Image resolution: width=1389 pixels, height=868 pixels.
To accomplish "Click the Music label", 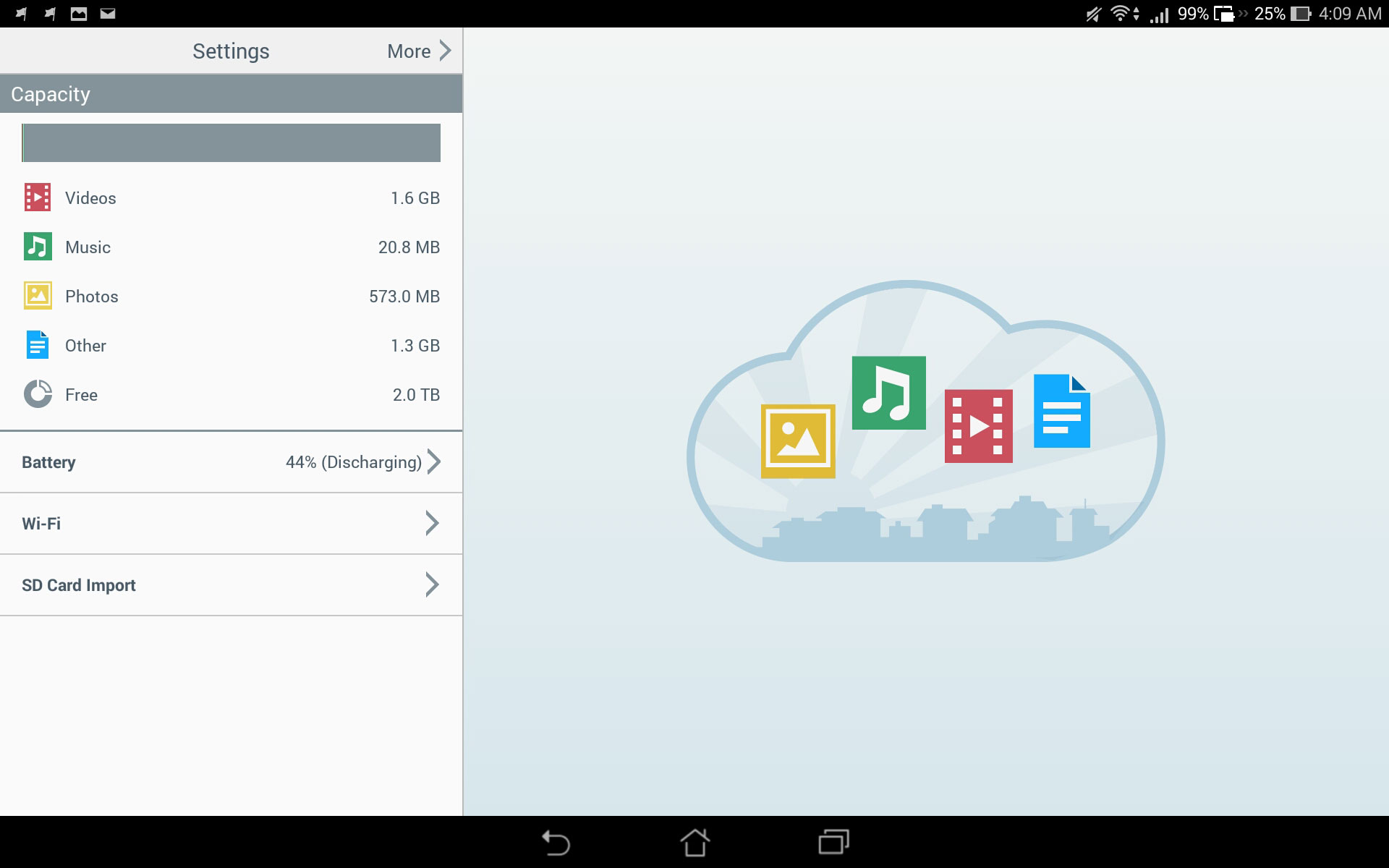I will click(88, 247).
